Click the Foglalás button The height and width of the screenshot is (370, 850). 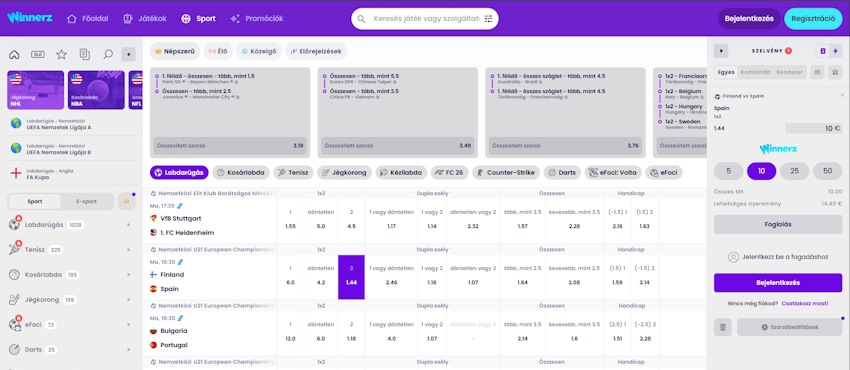(x=778, y=224)
